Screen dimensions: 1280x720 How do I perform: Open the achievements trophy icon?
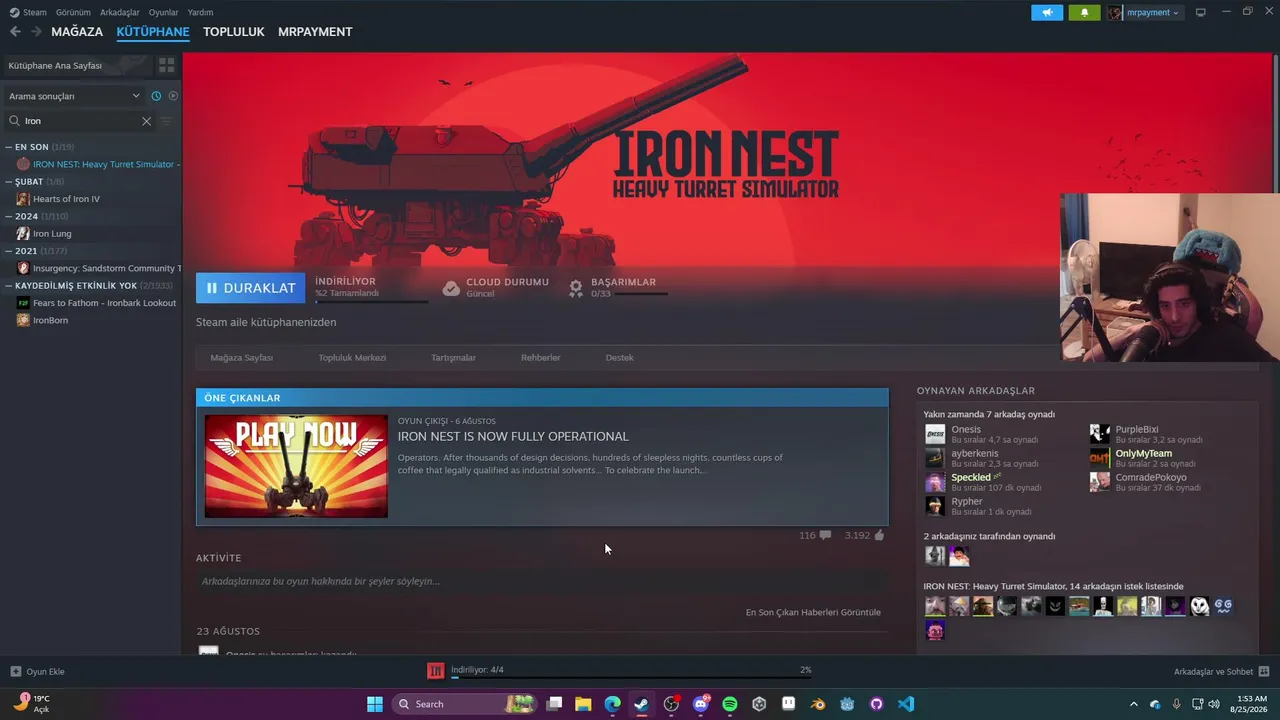pyautogui.click(x=576, y=288)
